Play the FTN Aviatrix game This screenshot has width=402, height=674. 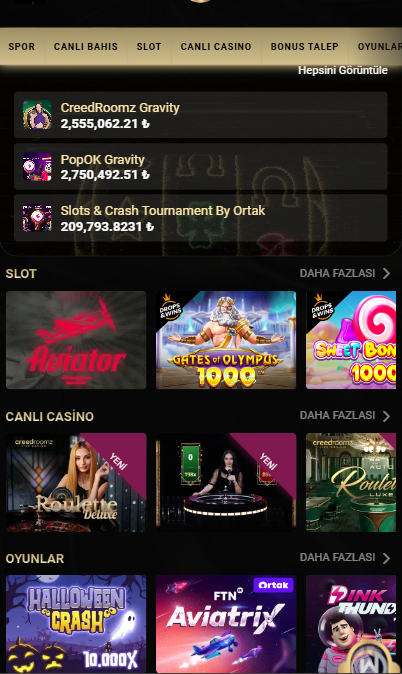coord(226,624)
